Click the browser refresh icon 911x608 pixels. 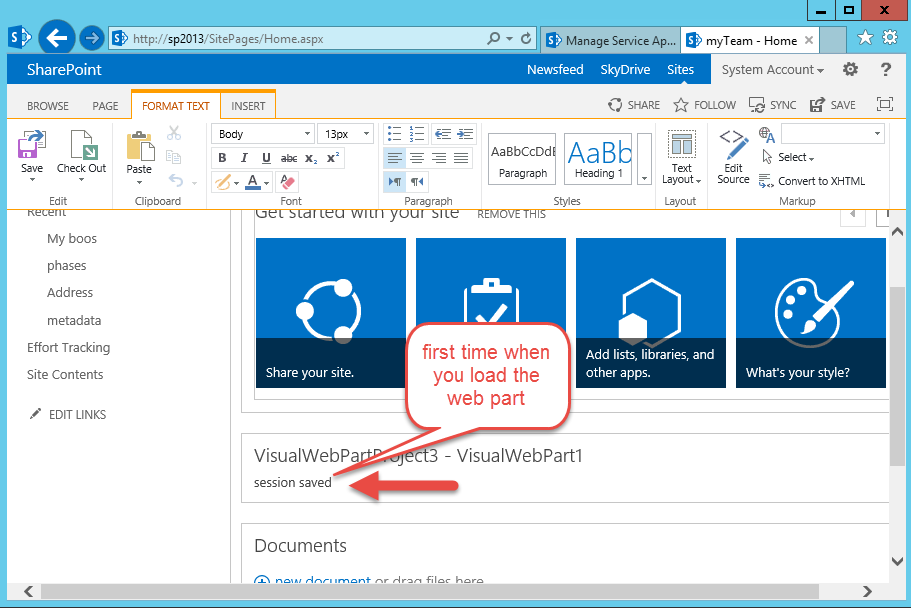tap(526, 38)
